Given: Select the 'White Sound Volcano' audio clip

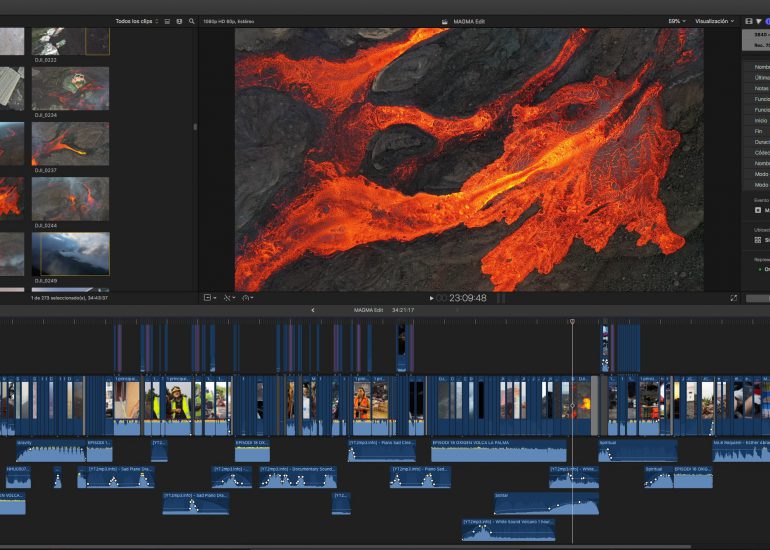Looking at the screenshot, I should pos(508,530).
